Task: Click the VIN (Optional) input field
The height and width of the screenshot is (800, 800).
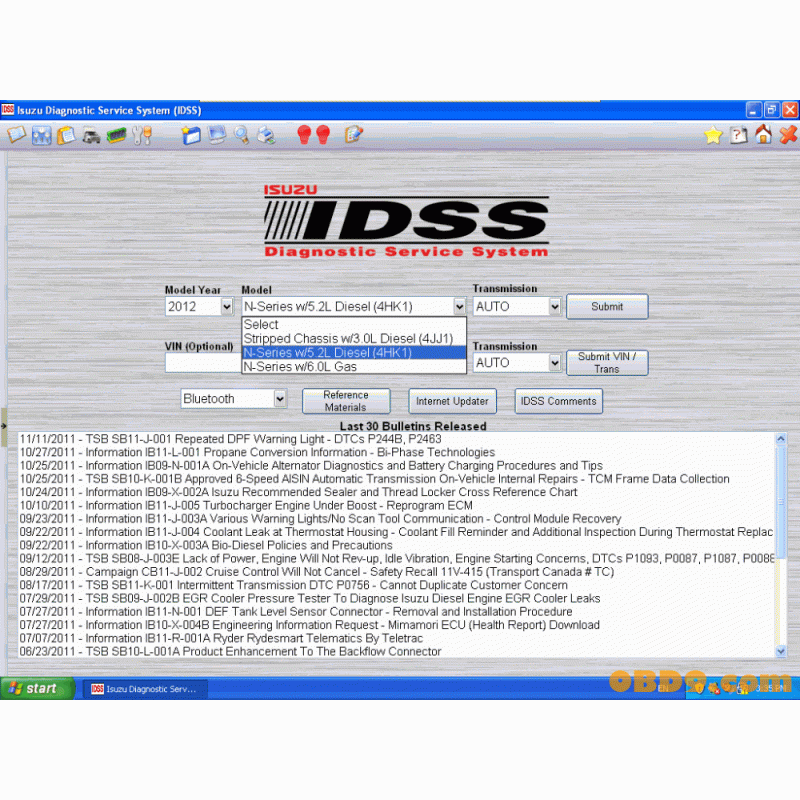Action: pos(203,363)
